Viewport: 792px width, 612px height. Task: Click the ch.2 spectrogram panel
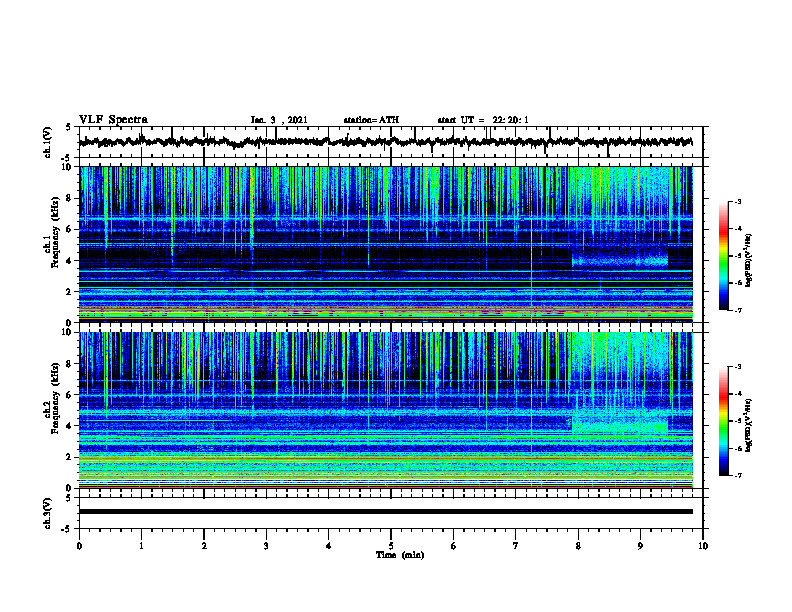pyautogui.click(x=385, y=410)
